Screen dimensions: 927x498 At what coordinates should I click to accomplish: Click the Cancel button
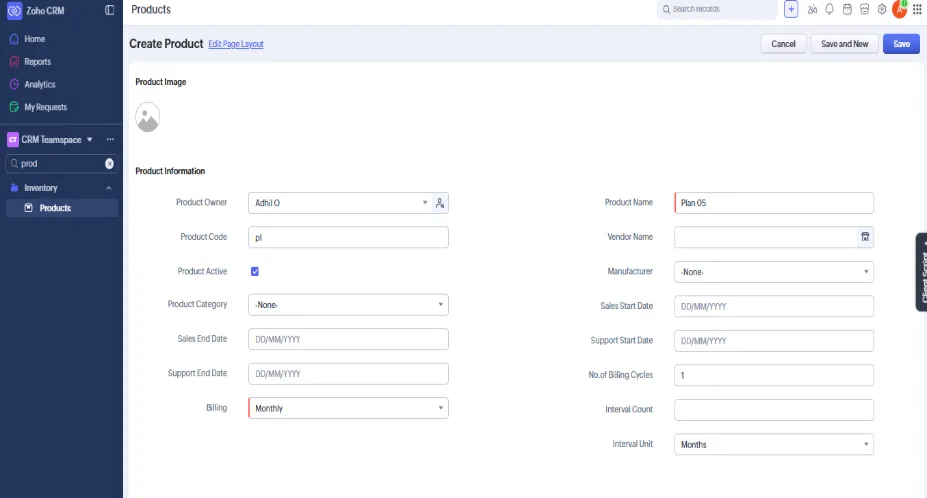coord(783,44)
